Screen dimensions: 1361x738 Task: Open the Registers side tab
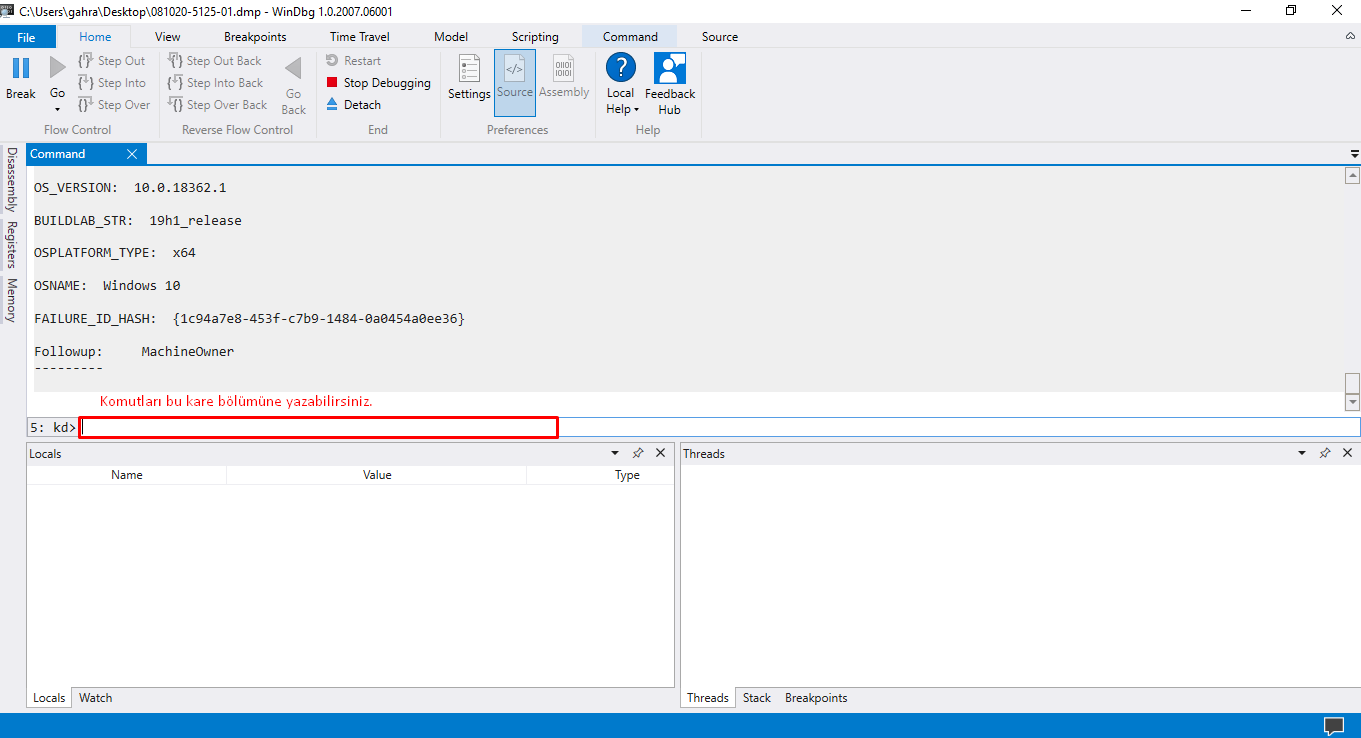coord(12,245)
